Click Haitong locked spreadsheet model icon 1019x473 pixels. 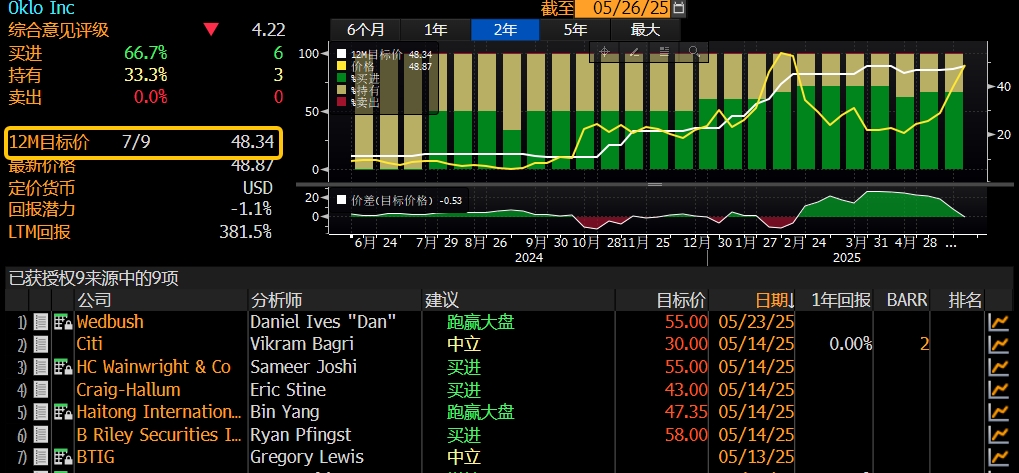pyautogui.click(x=63, y=412)
